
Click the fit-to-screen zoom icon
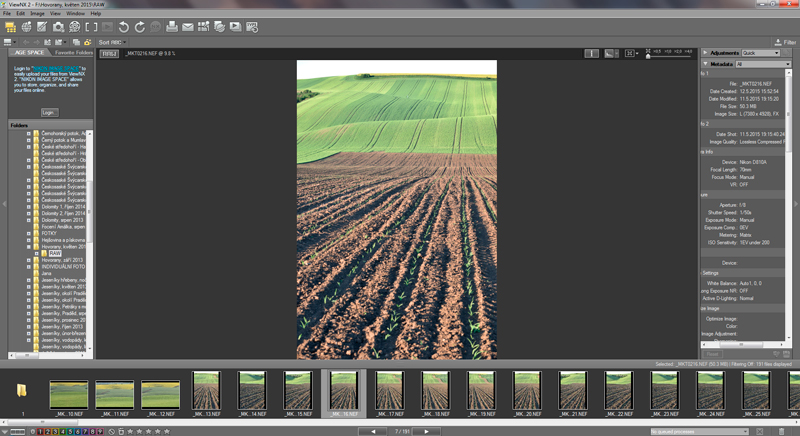click(630, 53)
